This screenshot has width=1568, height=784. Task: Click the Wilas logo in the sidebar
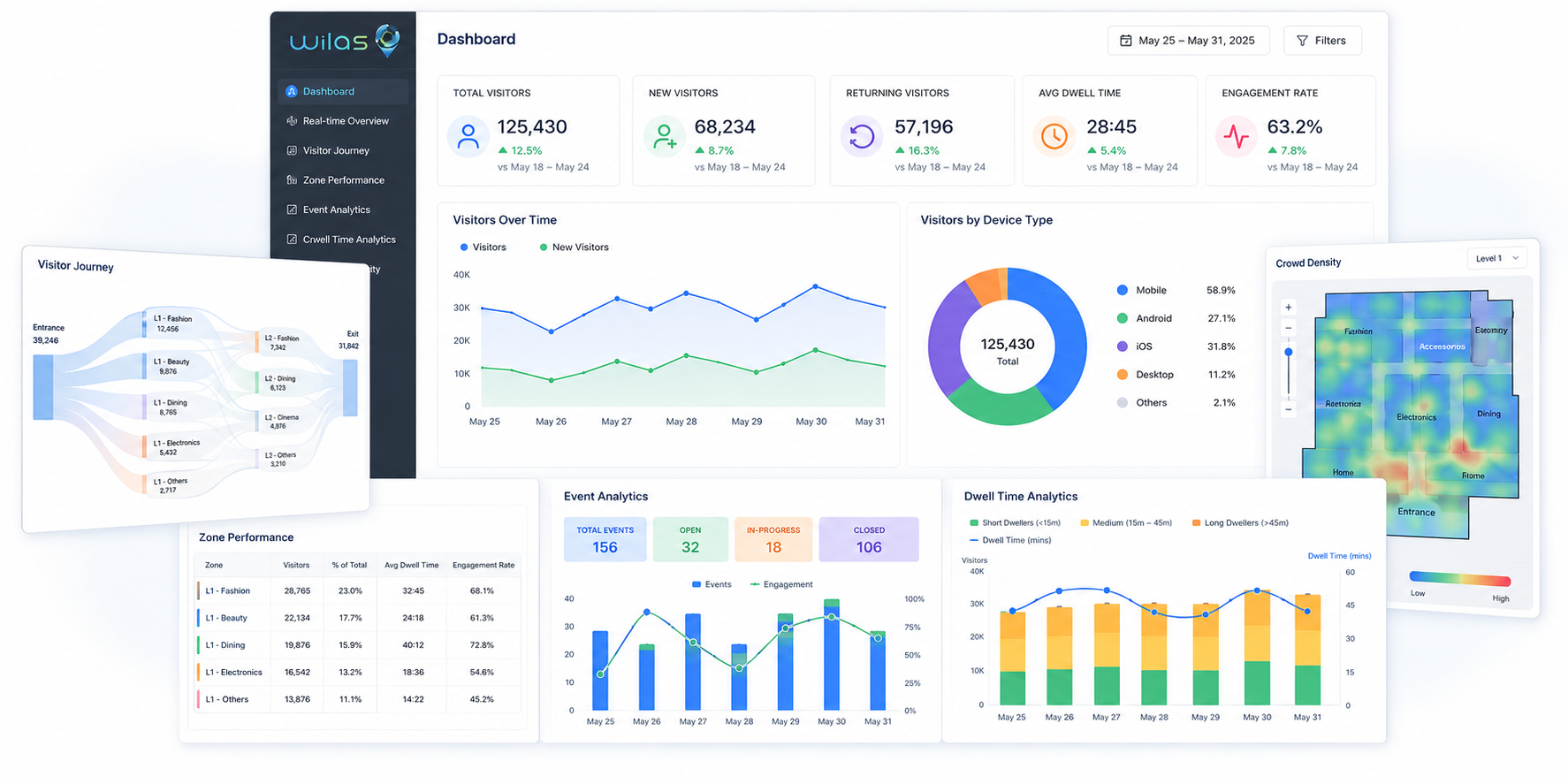click(x=345, y=41)
